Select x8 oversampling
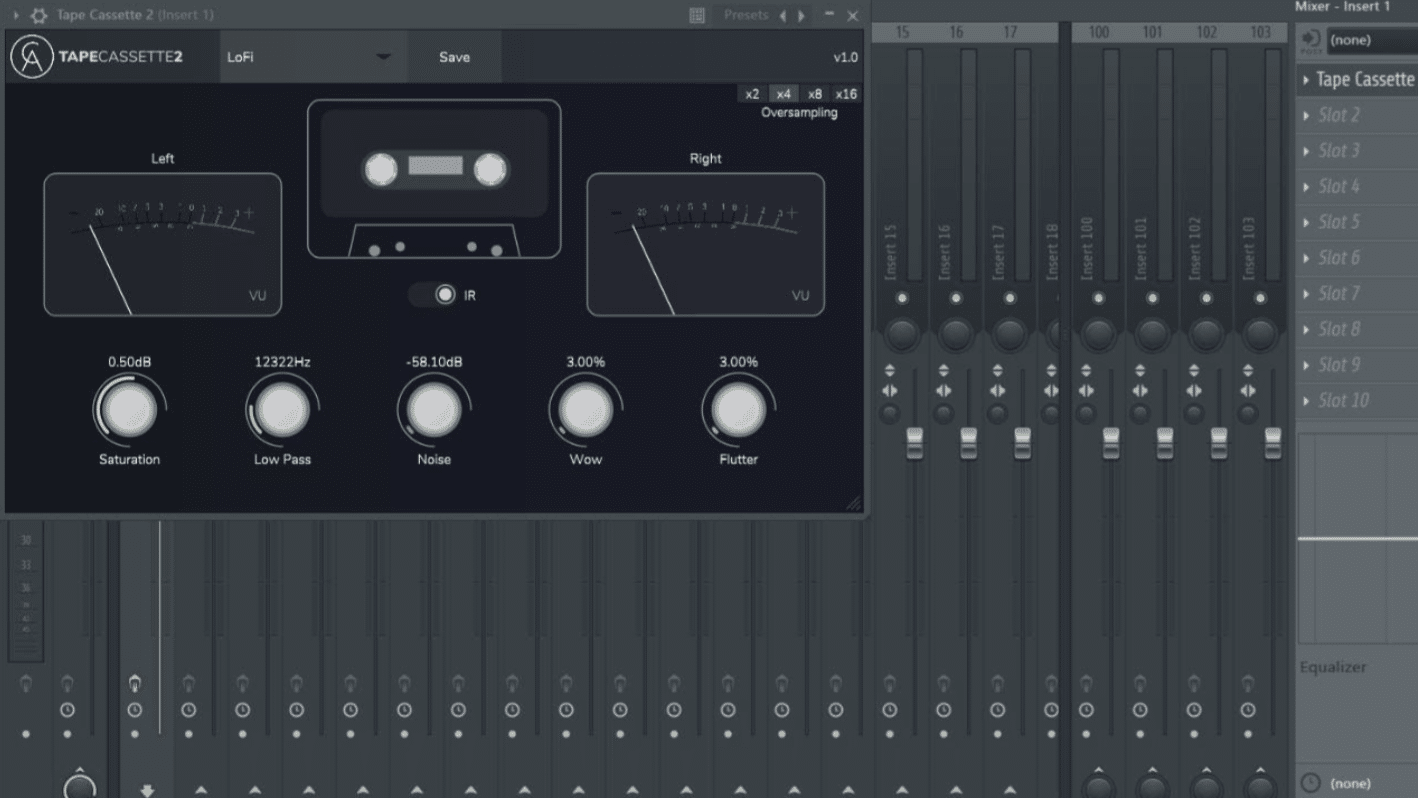Viewport: 1418px width, 798px height. [x=815, y=94]
